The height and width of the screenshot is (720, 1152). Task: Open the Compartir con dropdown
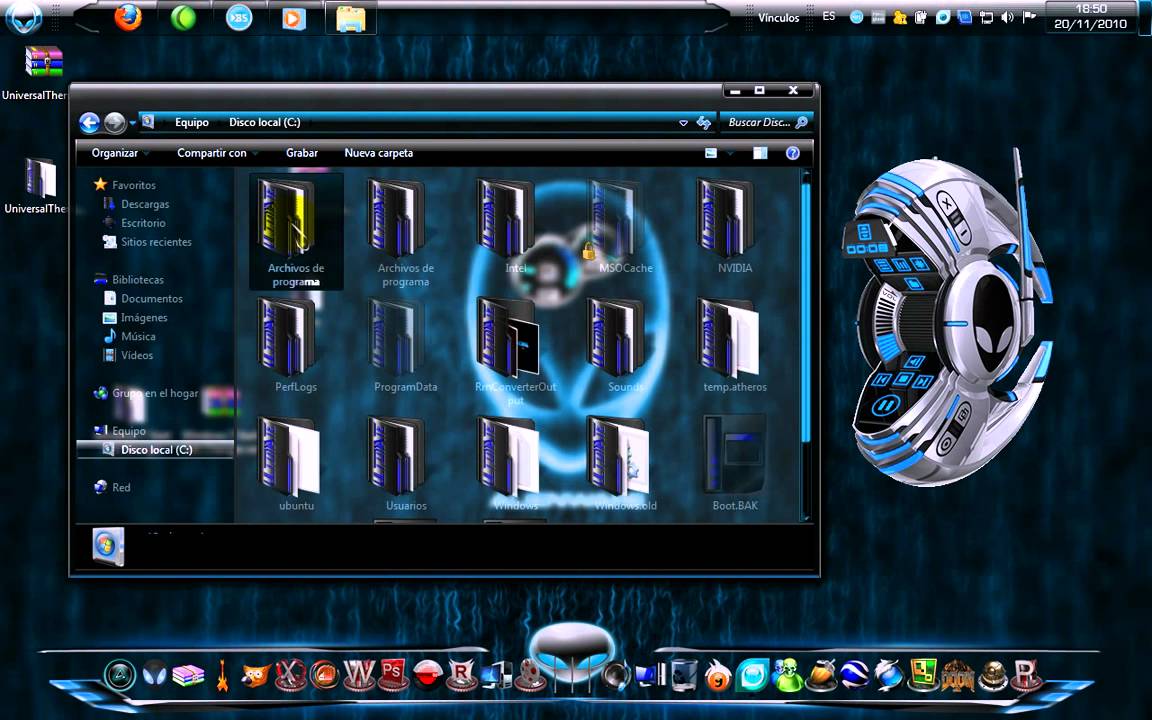click(x=217, y=153)
